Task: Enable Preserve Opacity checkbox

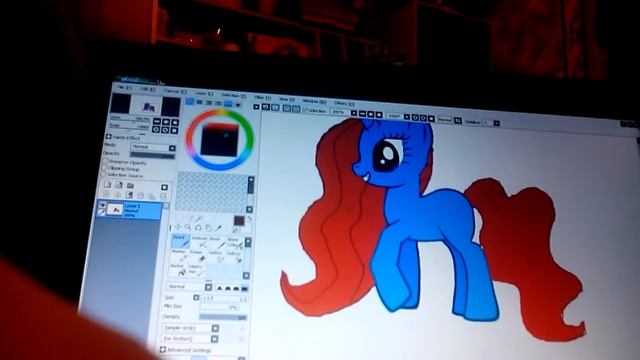Action: (x=105, y=161)
